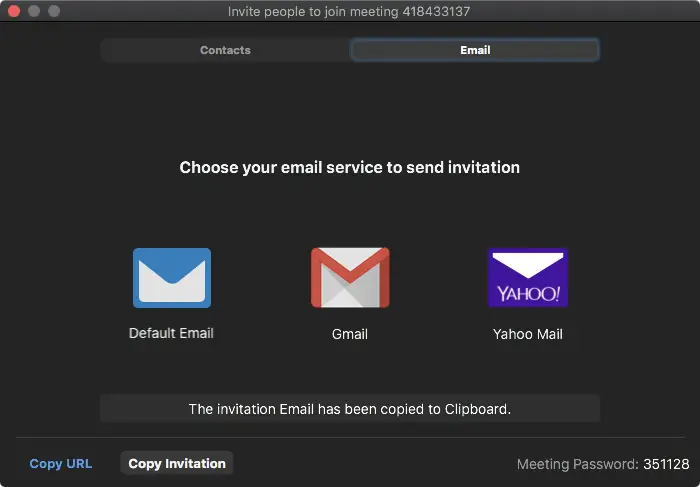The image size is (700, 487).
Task: Select the red Gmail envelope icon
Action: tap(350, 278)
